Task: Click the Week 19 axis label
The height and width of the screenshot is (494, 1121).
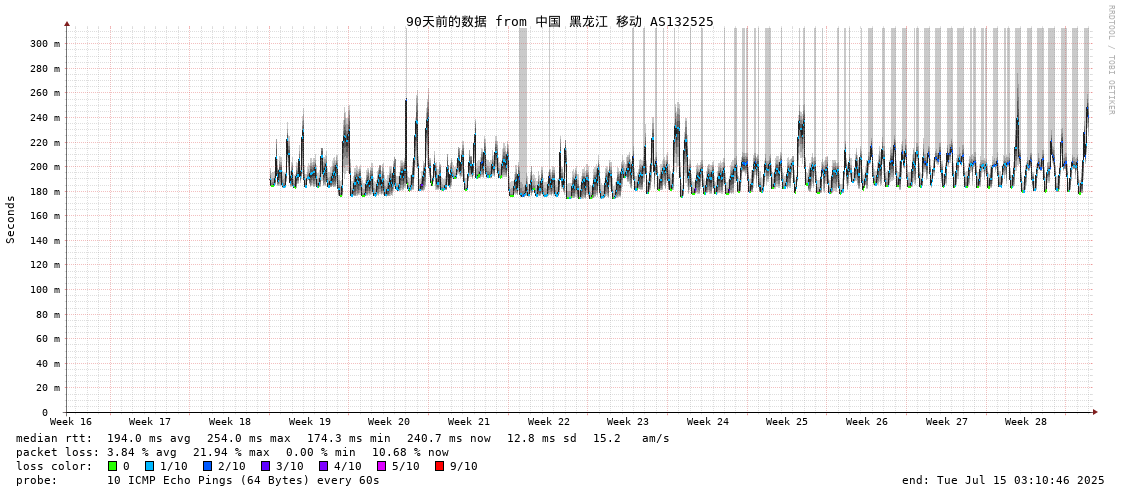Action: coord(310,422)
